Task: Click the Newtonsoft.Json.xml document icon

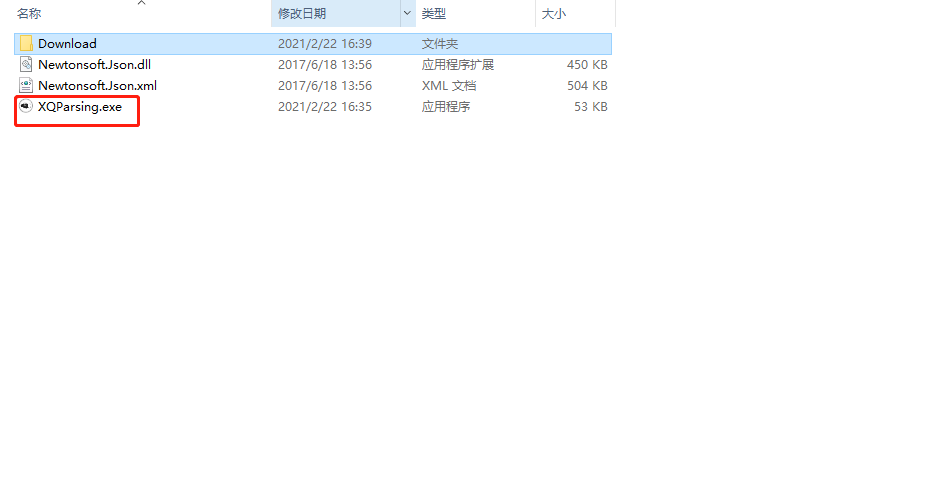Action: pyautogui.click(x=26, y=85)
